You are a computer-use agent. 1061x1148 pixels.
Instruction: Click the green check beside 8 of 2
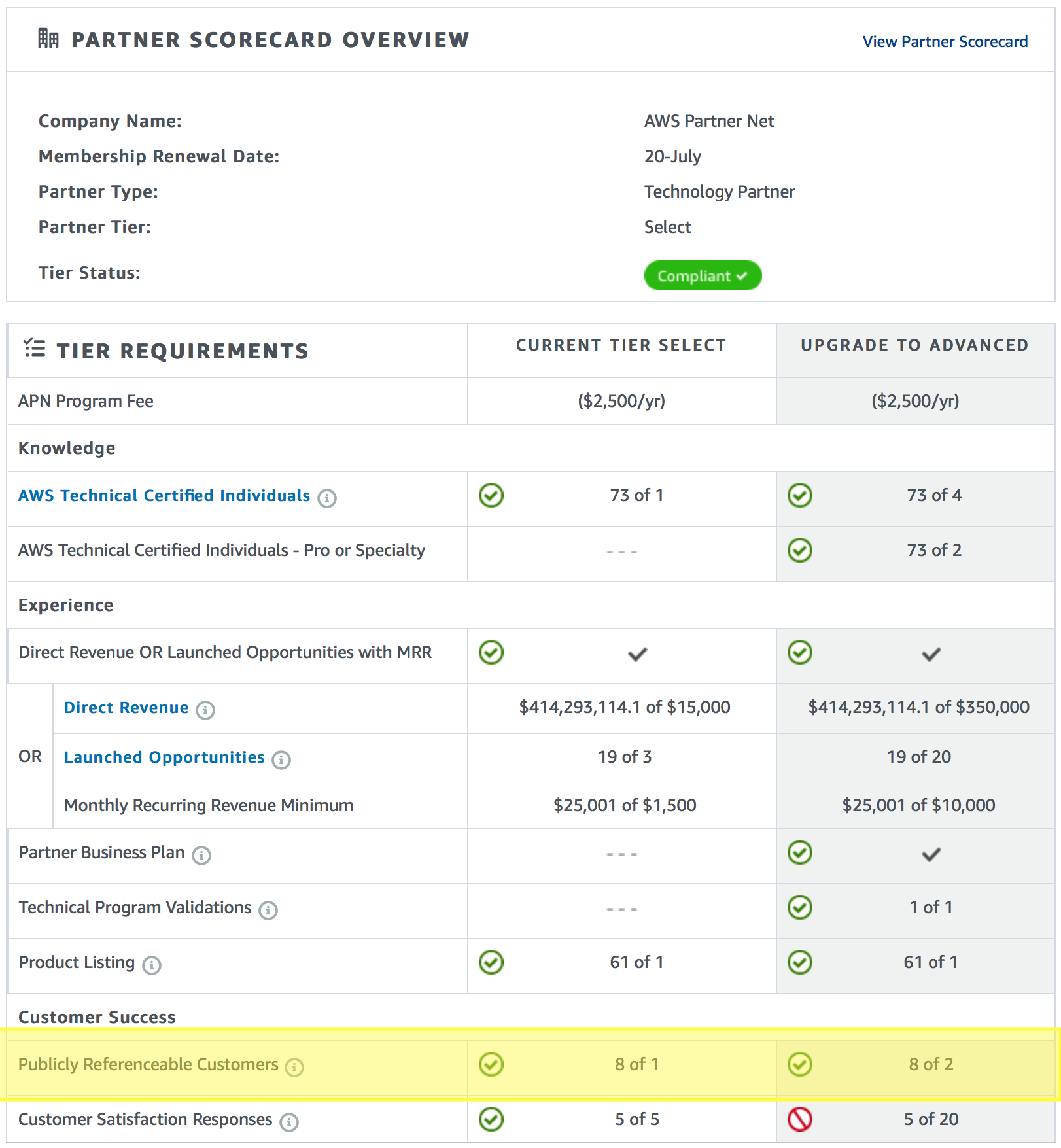coord(800,1064)
